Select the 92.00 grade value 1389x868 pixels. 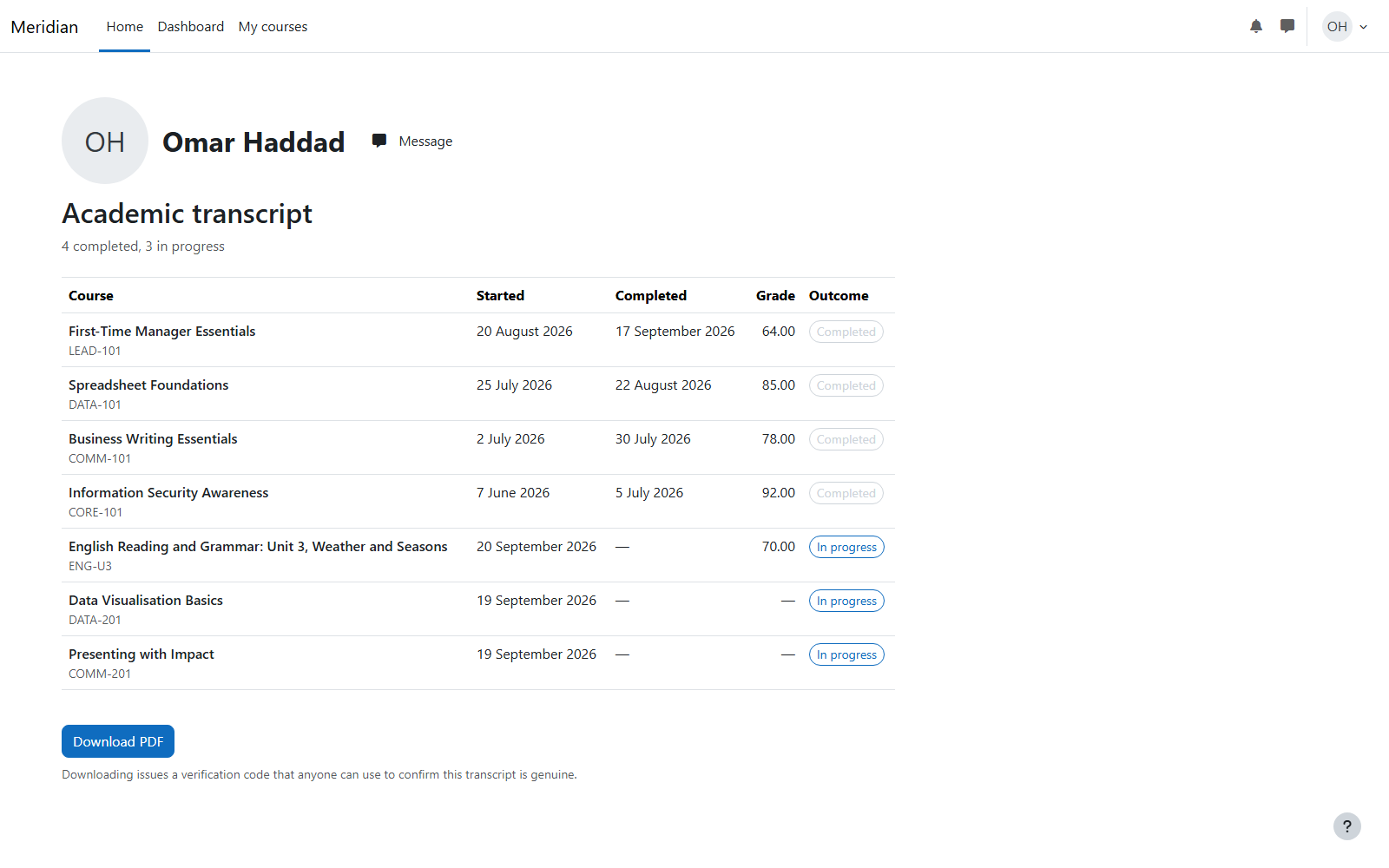click(x=779, y=493)
